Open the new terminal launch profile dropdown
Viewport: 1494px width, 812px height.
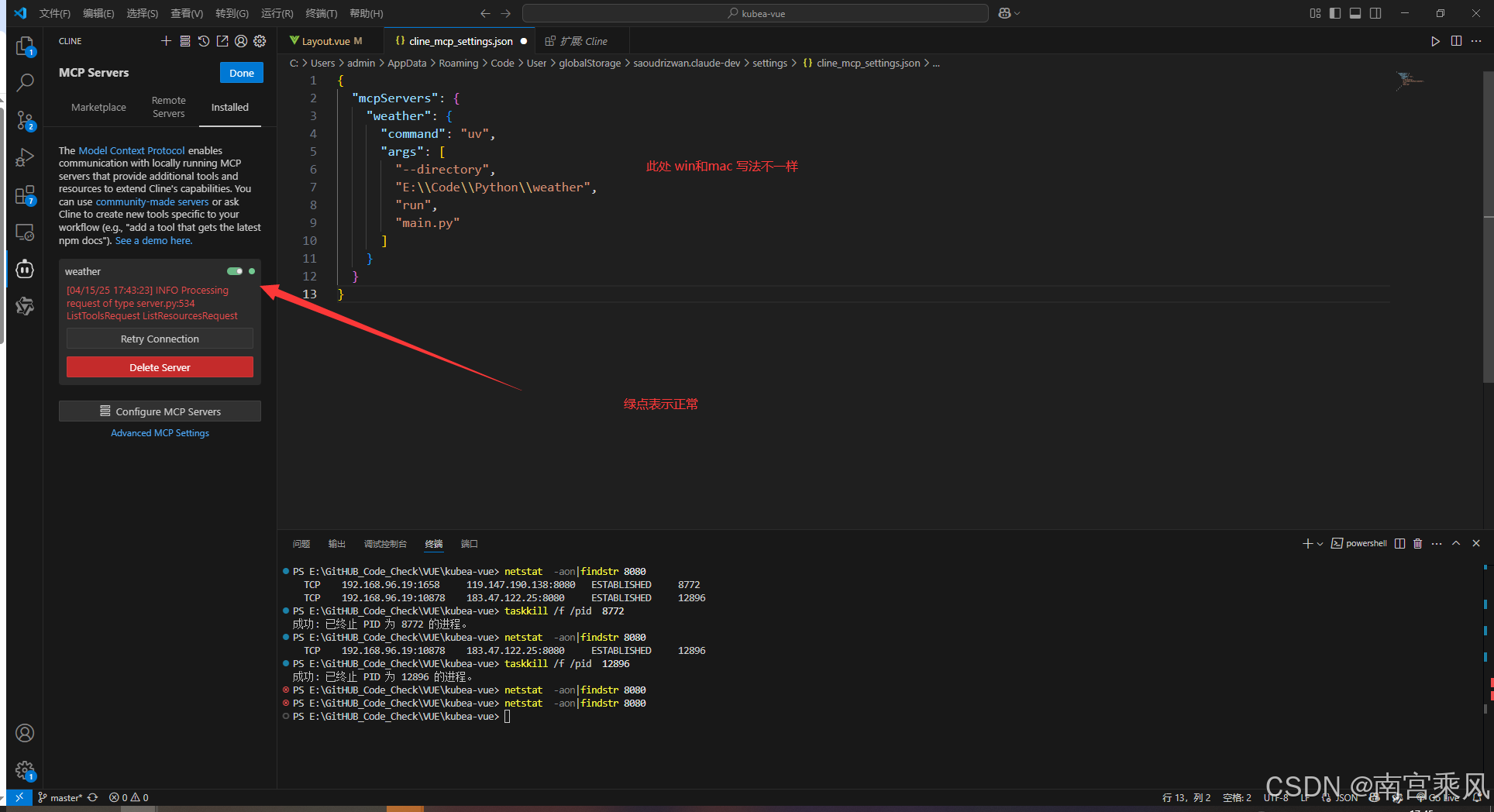pyautogui.click(x=1320, y=544)
